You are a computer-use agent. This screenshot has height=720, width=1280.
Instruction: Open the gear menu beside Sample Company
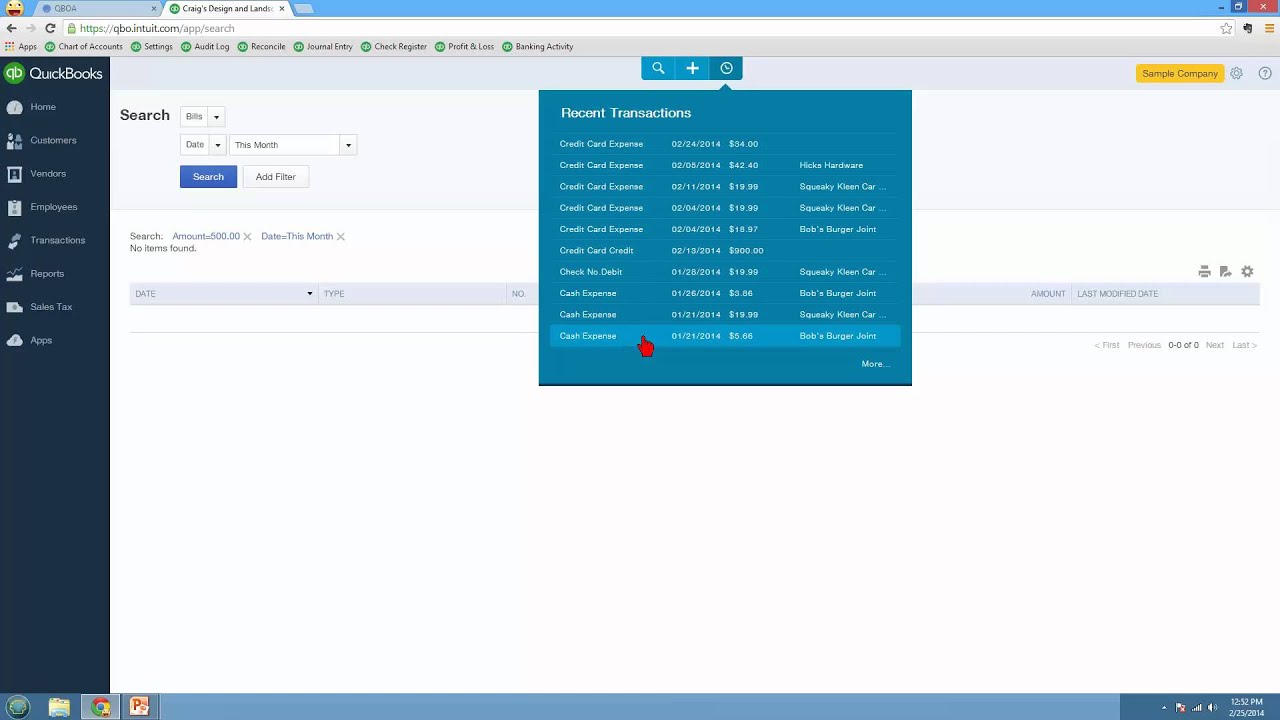(x=1237, y=73)
